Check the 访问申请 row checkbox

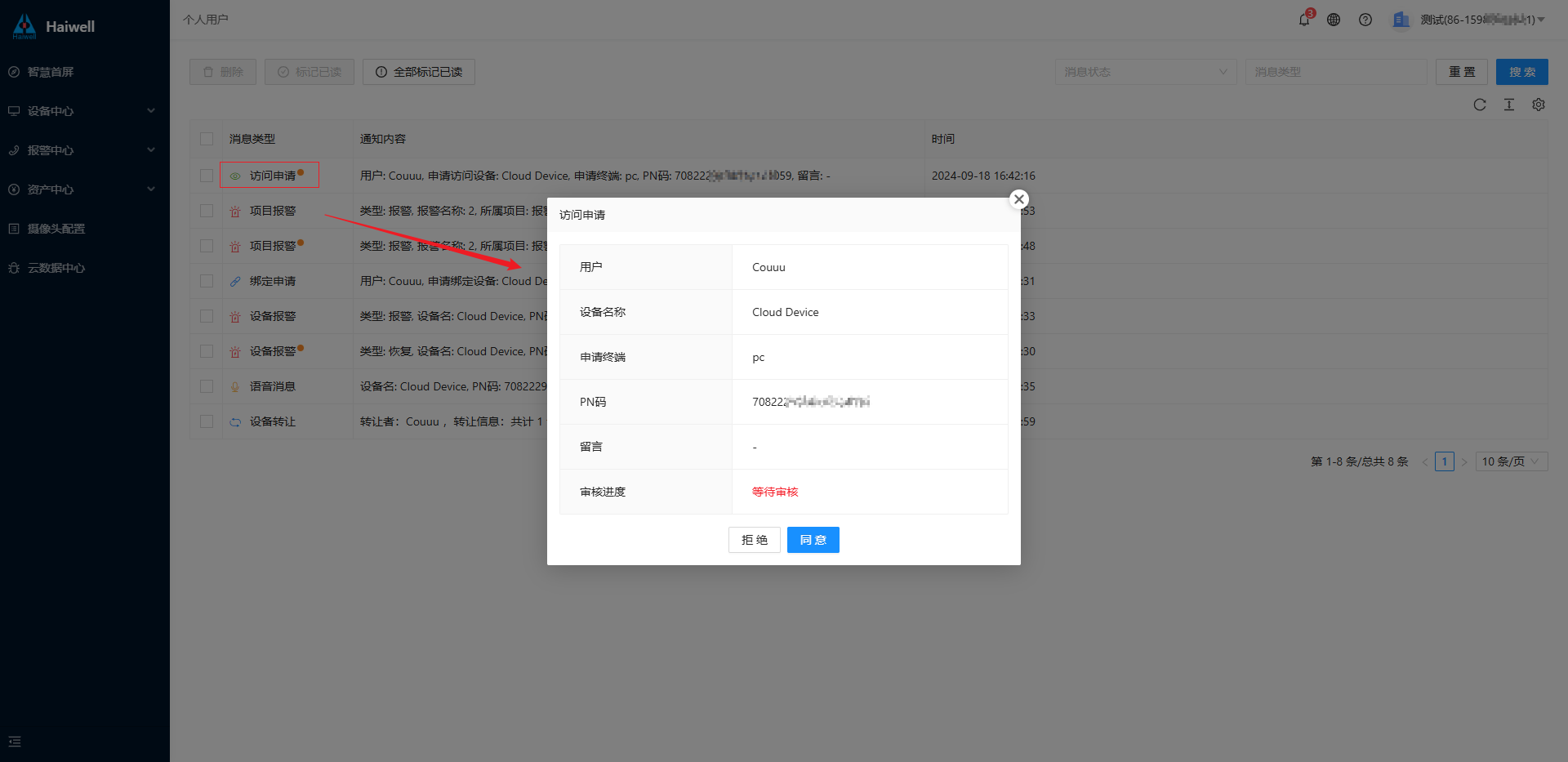click(207, 176)
